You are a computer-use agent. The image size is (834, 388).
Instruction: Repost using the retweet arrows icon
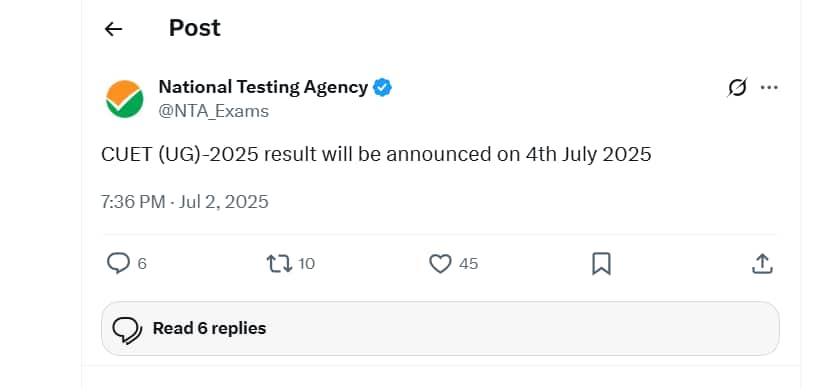tap(279, 263)
